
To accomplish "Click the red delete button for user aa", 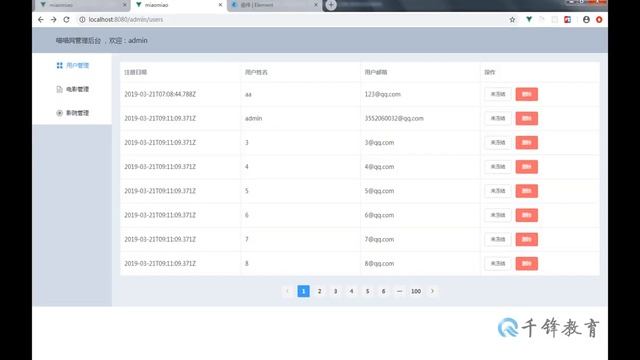I will tap(527, 94).
